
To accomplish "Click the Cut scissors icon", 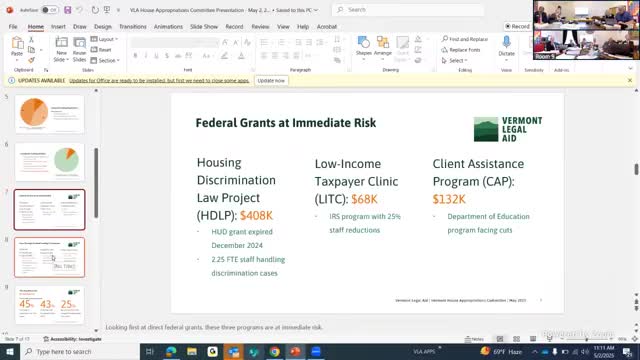I will coord(31,40).
